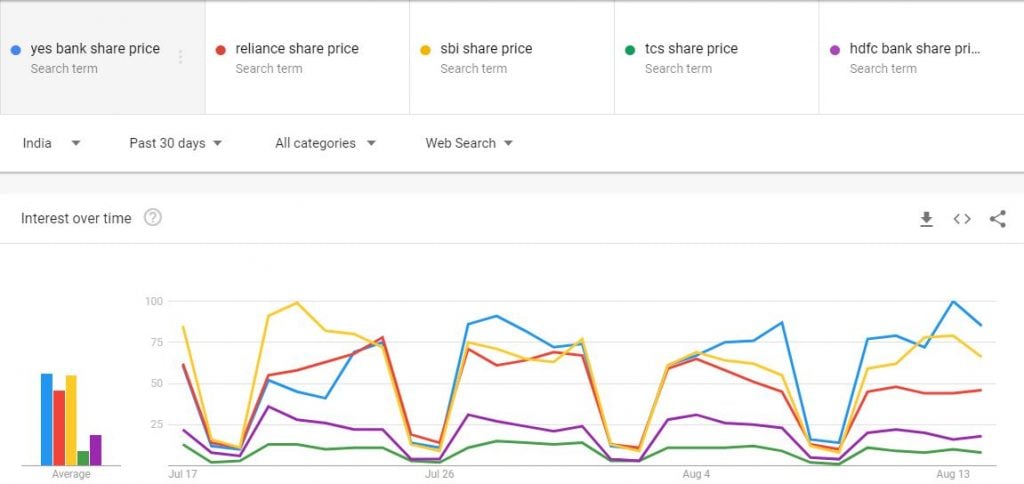This screenshot has height=484, width=1024.
Task: Edit the sbi share price term
Action: [x=486, y=49]
